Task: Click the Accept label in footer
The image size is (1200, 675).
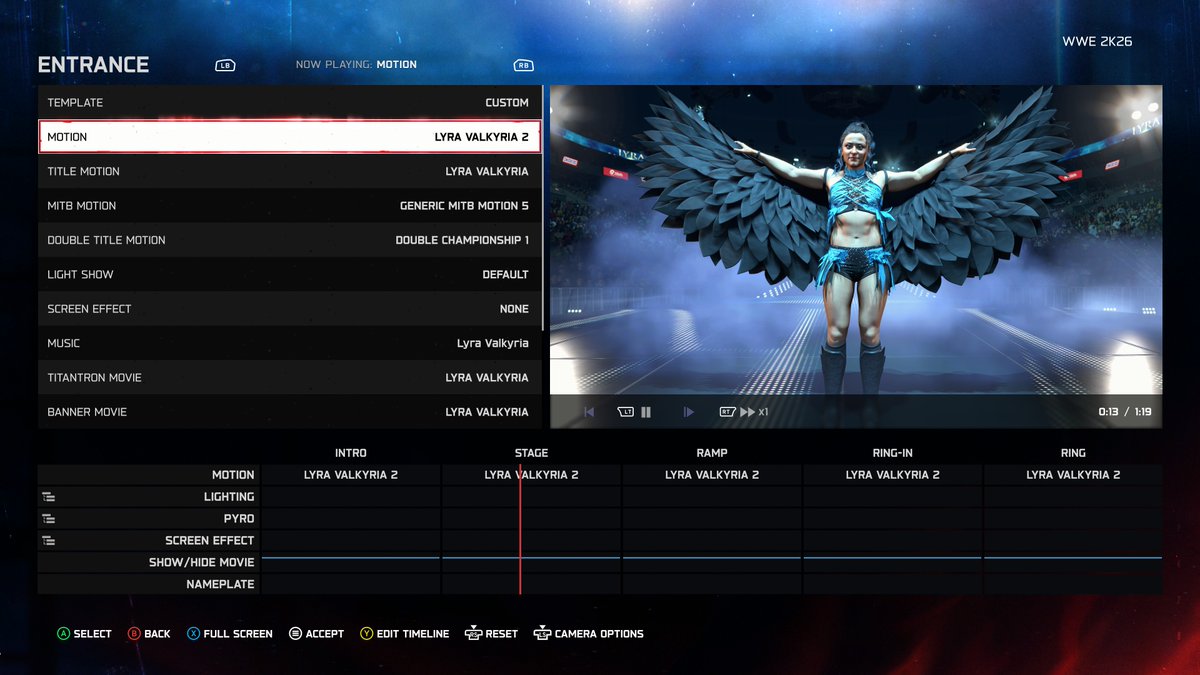Action: [325, 634]
